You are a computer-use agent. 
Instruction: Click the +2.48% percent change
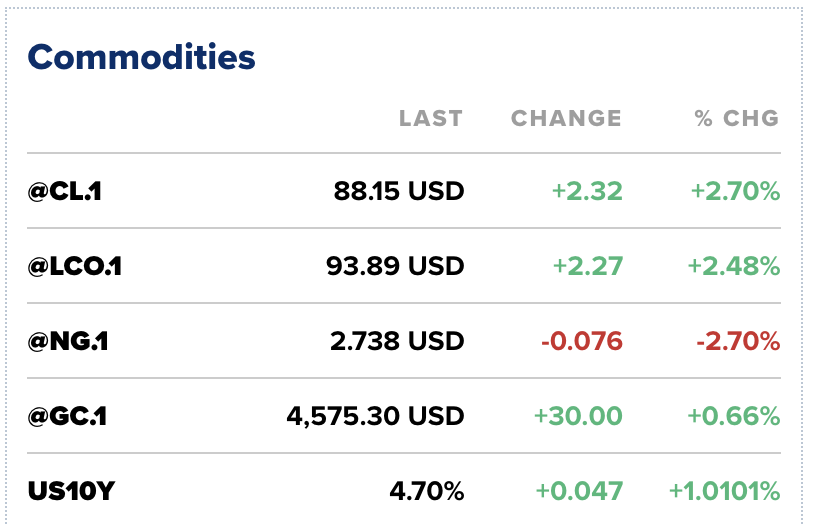coord(734,266)
